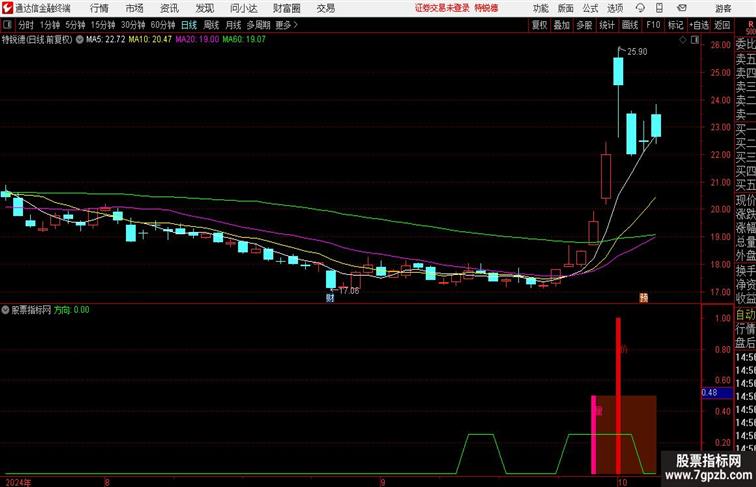
Task: Open the 财富圈 menu
Action: tap(286, 8)
